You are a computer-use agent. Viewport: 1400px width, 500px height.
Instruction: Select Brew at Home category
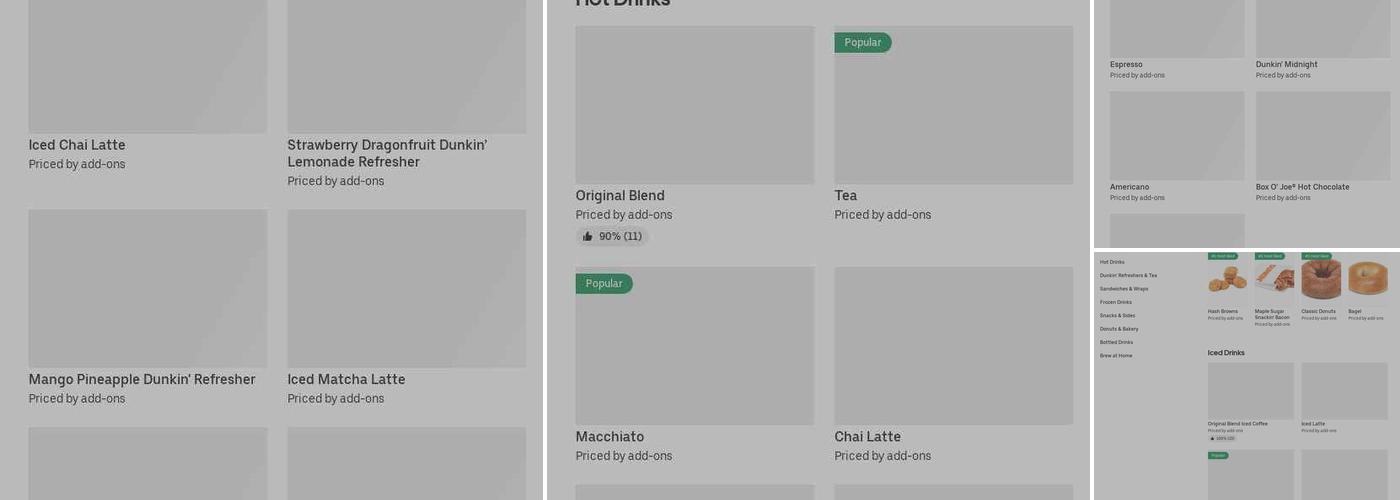click(1116, 356)
